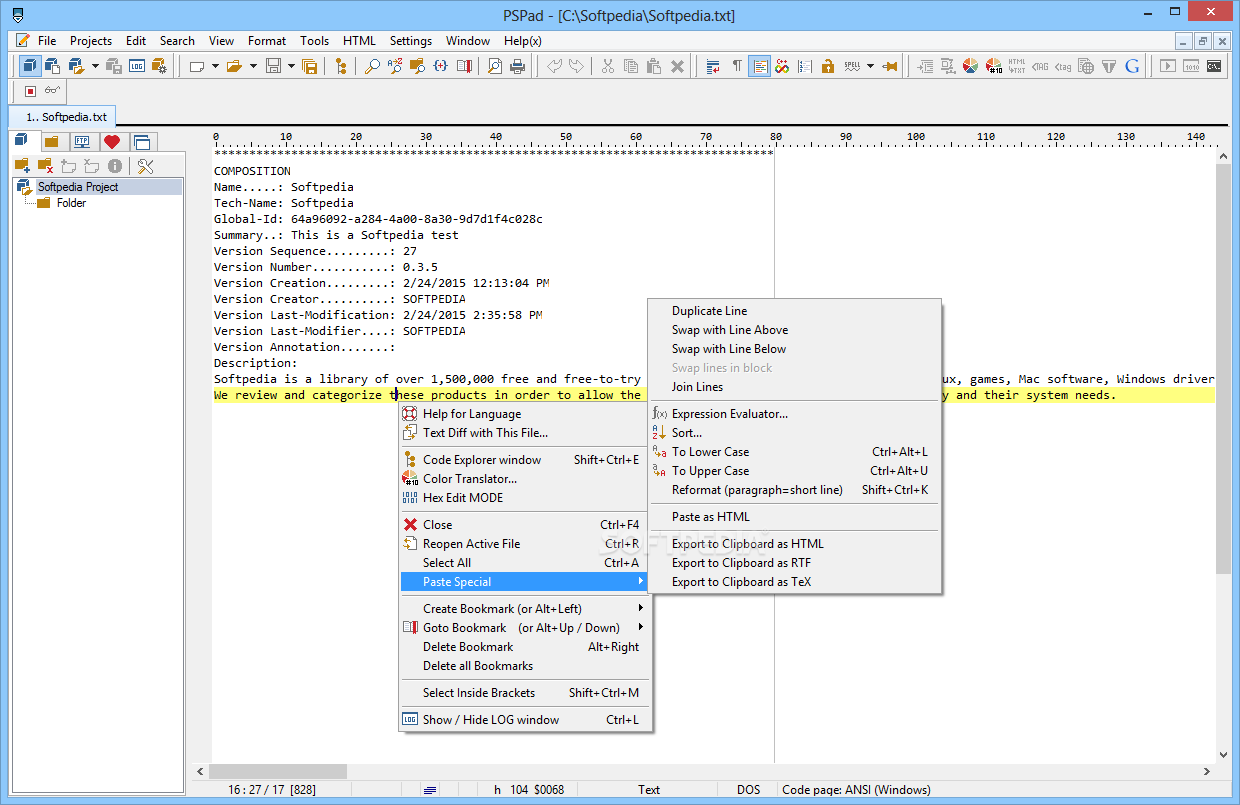Open dropdown arrow beside New File icon
This screenshot has height=805, width=1240.
[215, 66]
